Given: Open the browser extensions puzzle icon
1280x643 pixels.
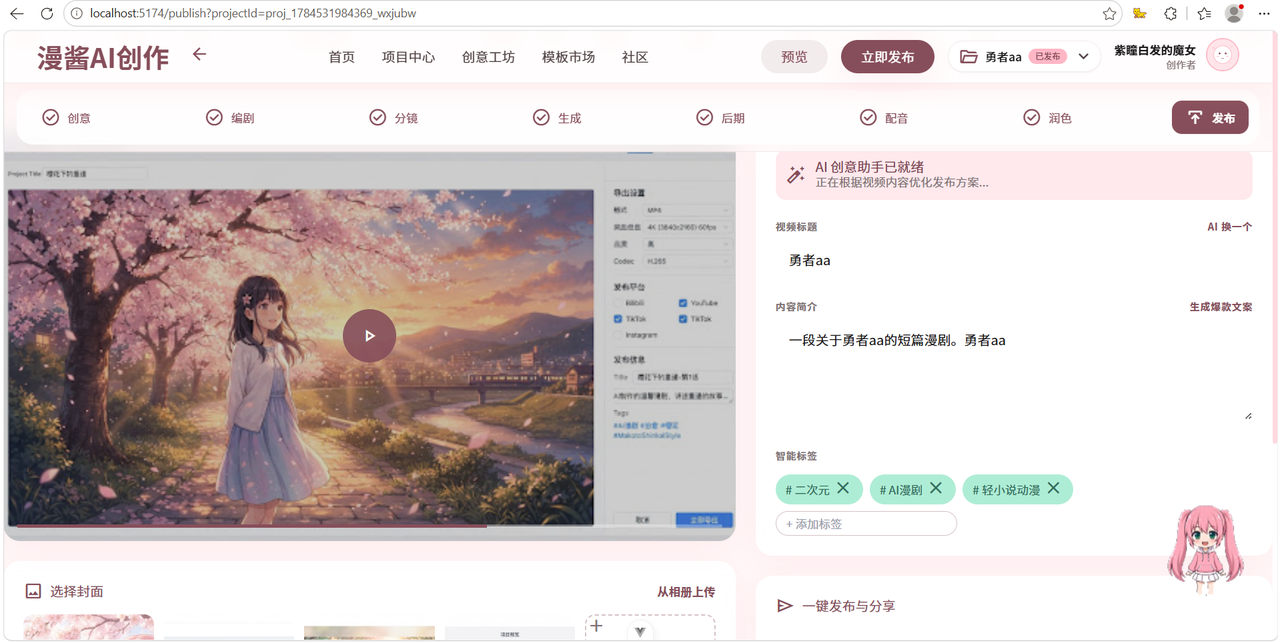Looking at the screenshot, I should pyautogui.click(x=1171, y=14).
